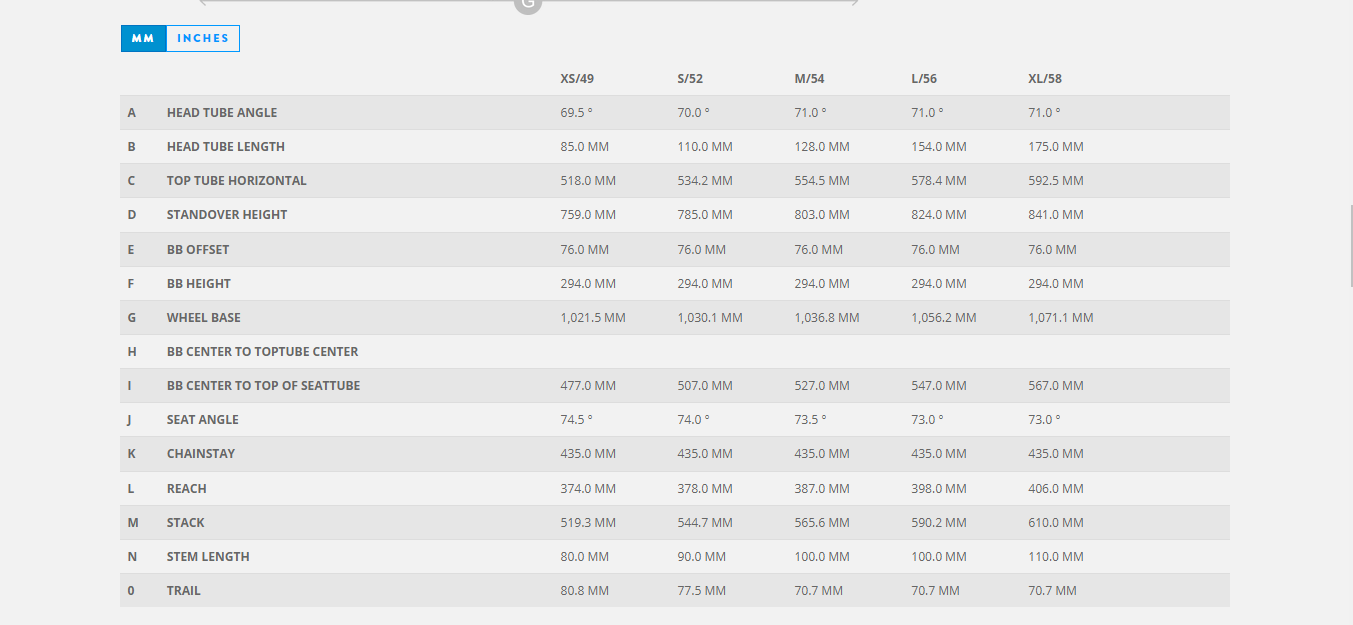Select the XS/49 size column header

tap(577, 79)
